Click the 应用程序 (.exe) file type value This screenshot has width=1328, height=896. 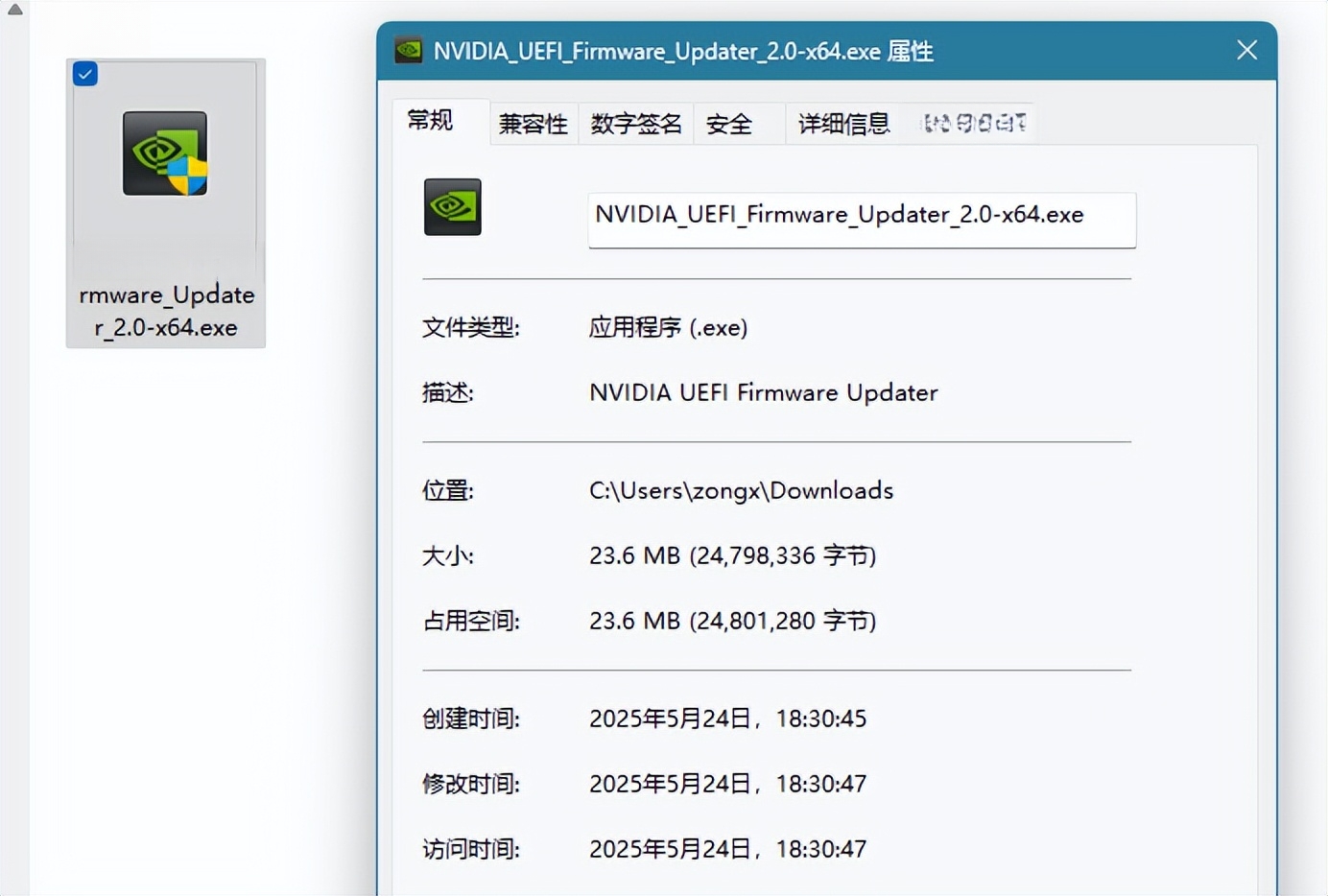tap(668, 328)
